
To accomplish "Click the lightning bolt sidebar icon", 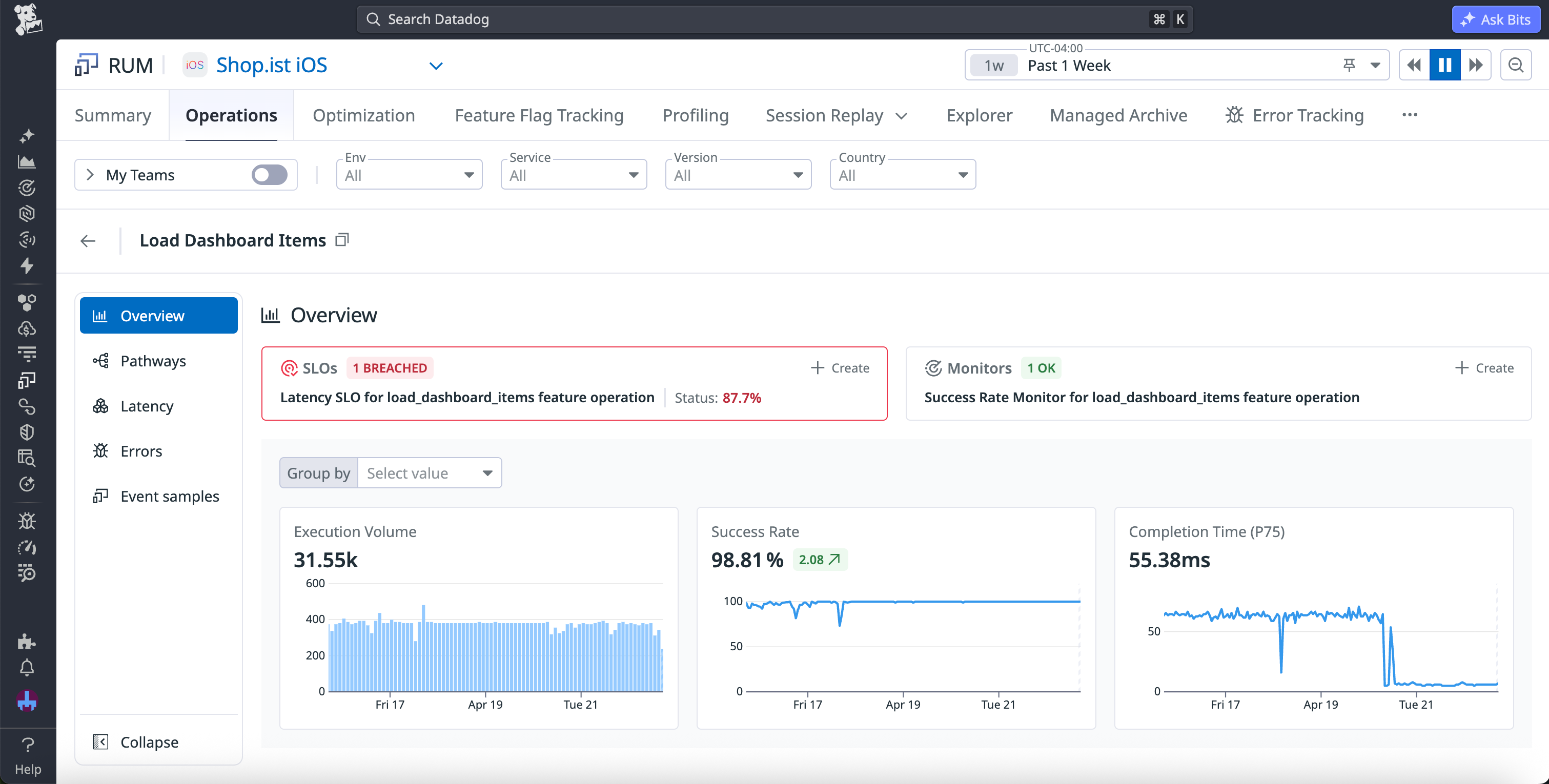I will [27, 265].
